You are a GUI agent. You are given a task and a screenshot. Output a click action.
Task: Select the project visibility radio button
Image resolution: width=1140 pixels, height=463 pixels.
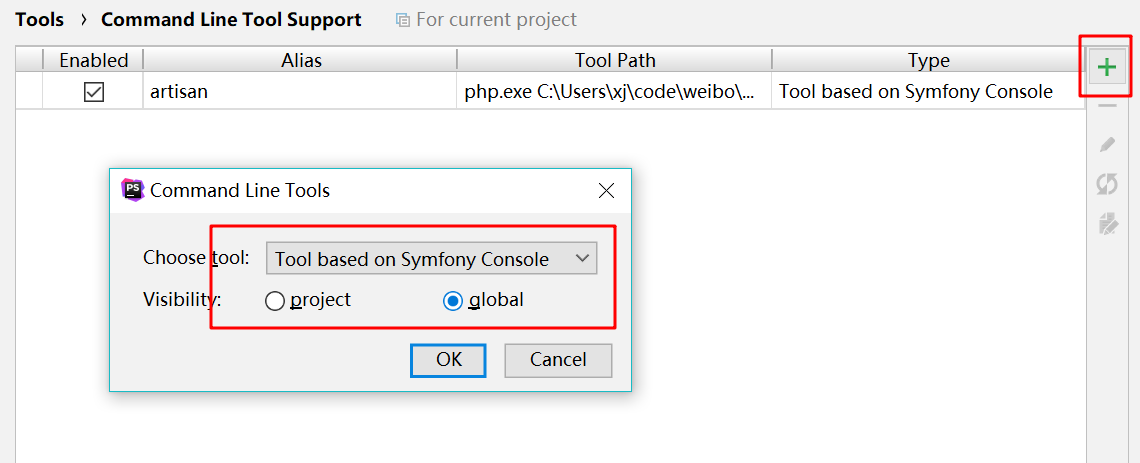point(275,301)
